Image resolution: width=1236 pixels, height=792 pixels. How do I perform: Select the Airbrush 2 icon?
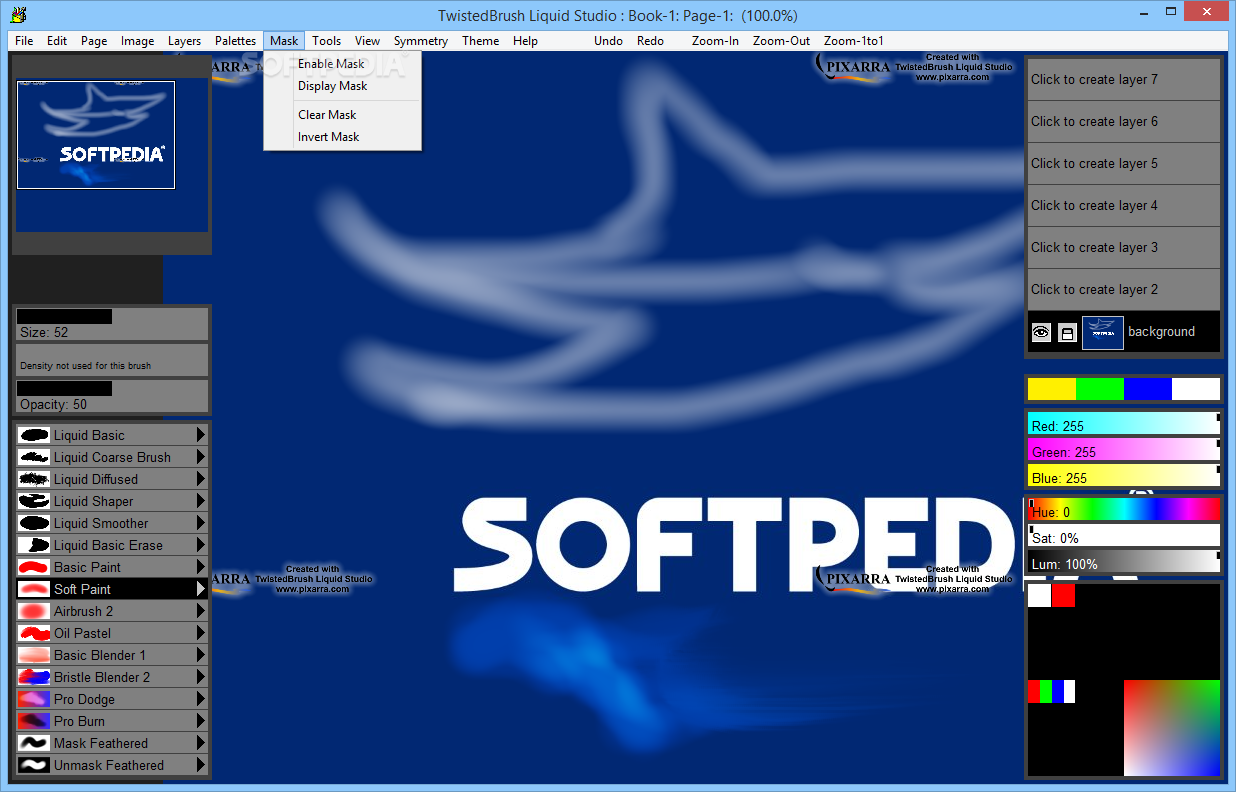click(x=34, y=611)
